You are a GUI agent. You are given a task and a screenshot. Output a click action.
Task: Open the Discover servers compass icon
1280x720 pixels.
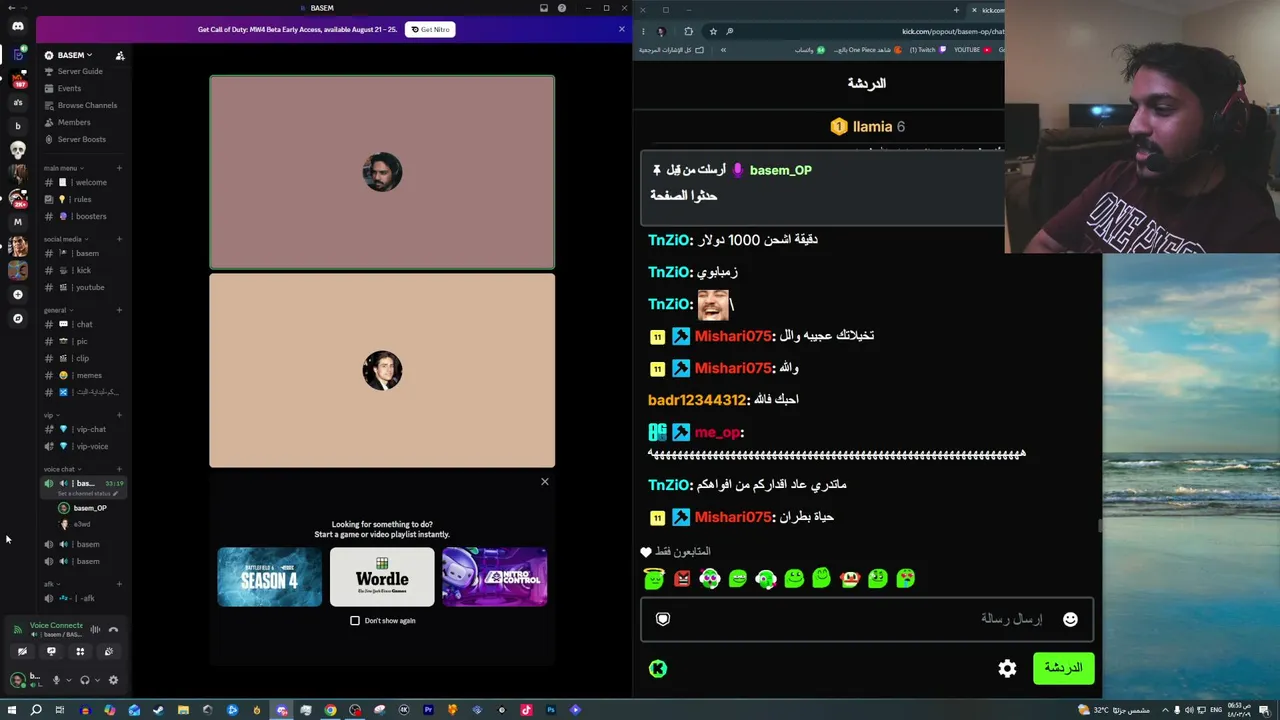[17, 318]
